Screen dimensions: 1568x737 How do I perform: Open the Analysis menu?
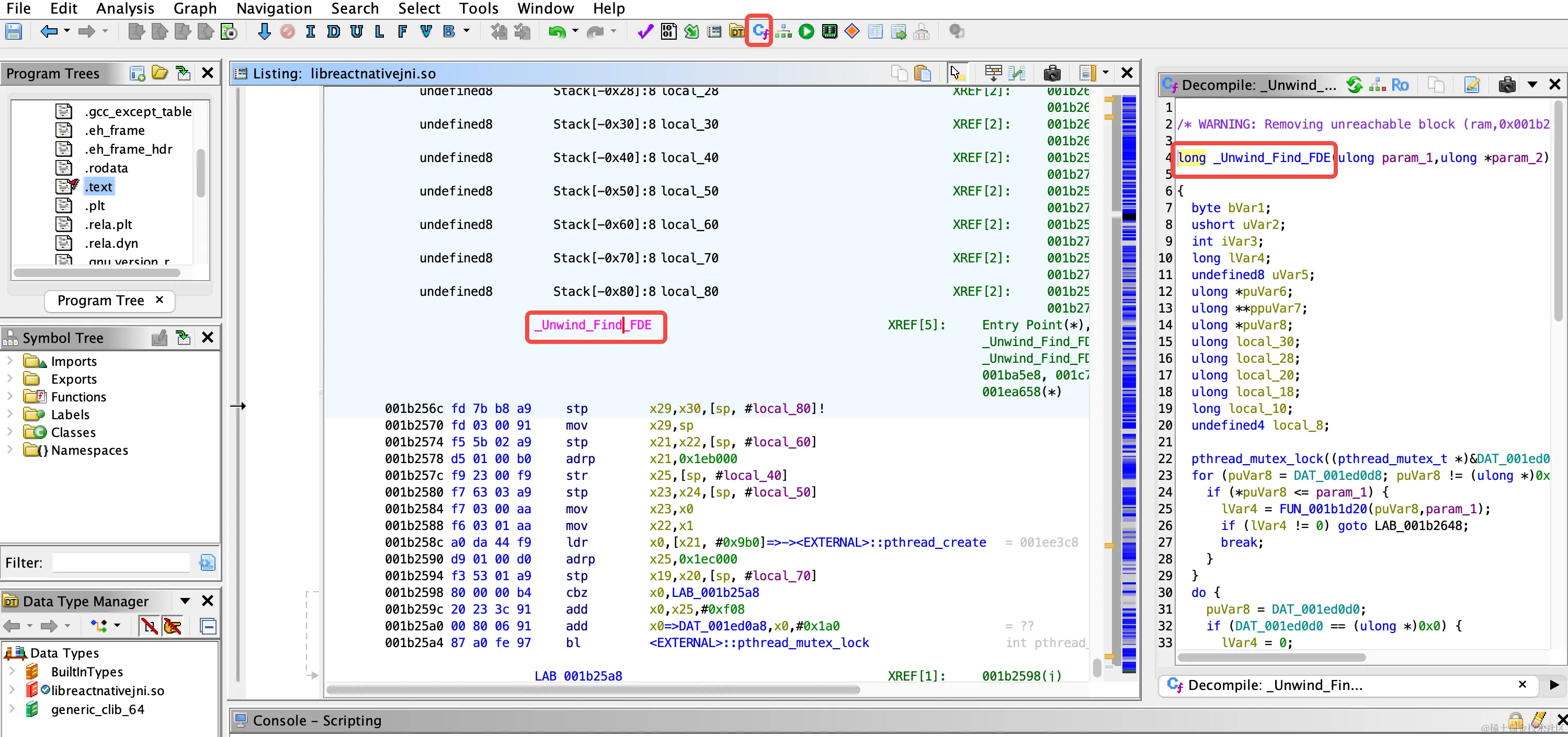pyautogui.click(x=125, y=8)
